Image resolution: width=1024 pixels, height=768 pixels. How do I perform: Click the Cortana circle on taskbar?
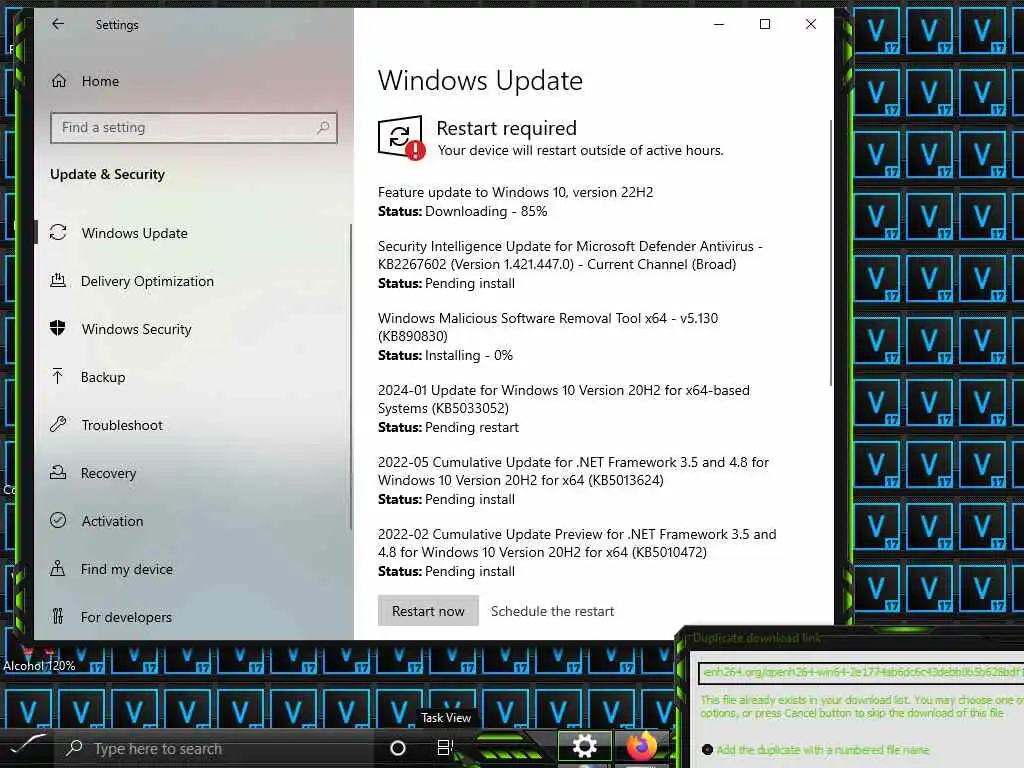[x=397, y=748]
